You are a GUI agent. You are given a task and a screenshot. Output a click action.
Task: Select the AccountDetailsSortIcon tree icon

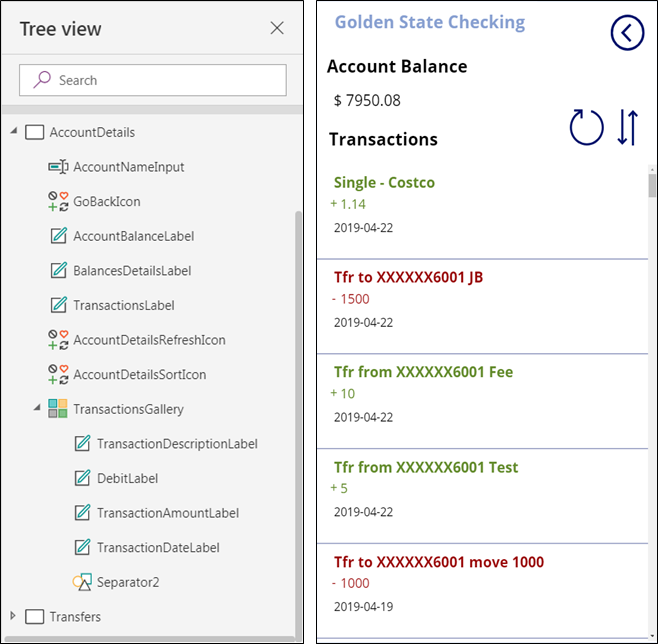58,374
